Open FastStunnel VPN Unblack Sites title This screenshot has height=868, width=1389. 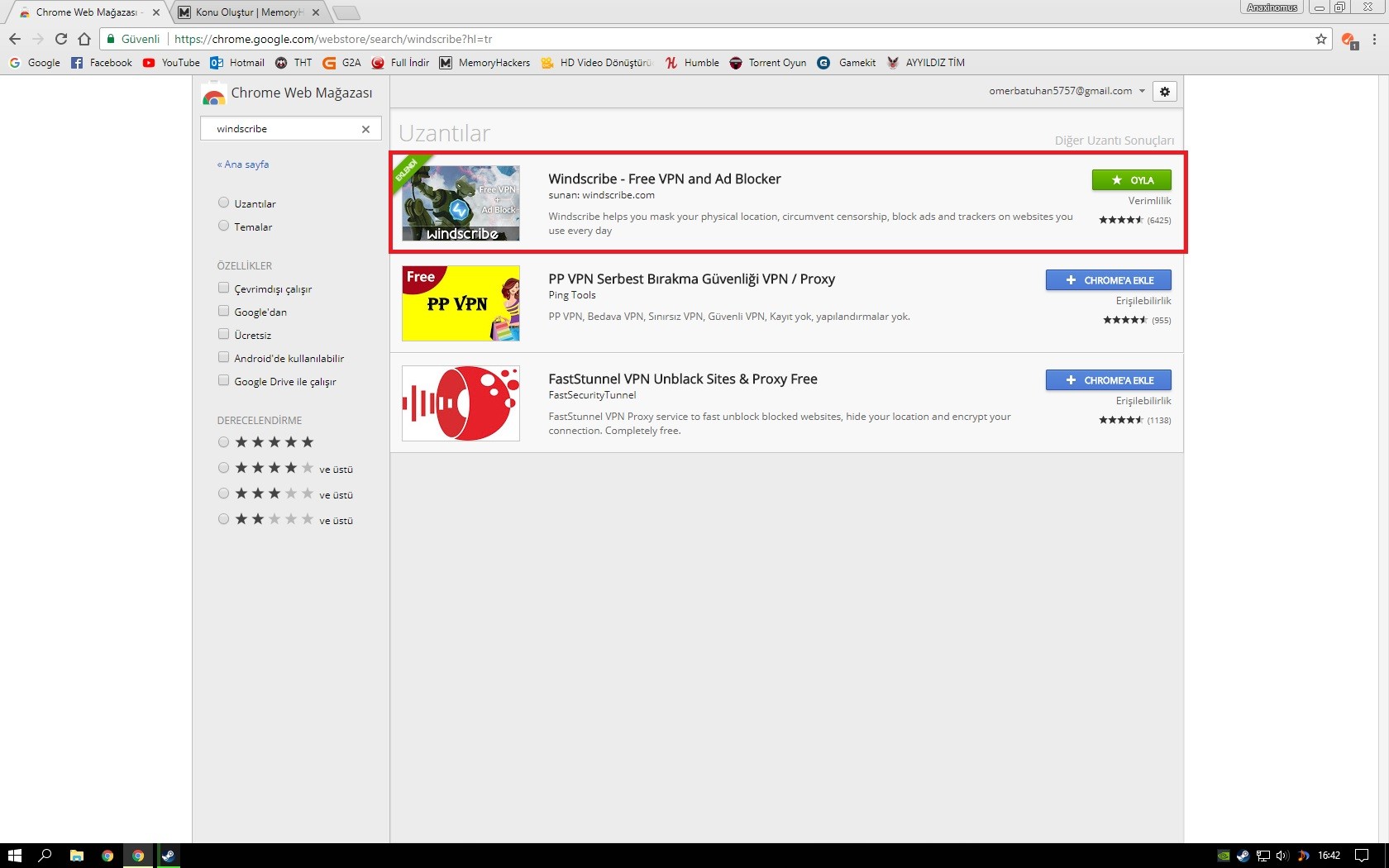click(x=683, y=379)
